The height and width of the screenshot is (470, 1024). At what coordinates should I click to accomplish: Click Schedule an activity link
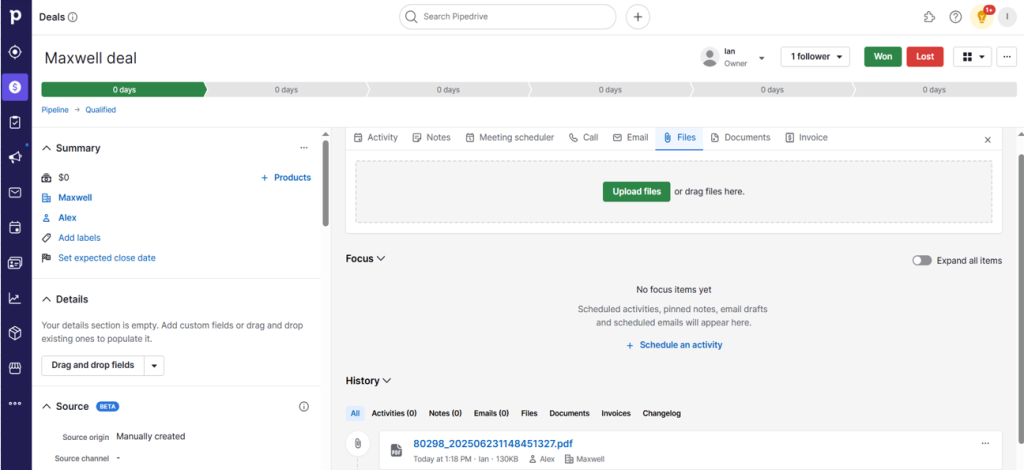(x=675, y=345)
